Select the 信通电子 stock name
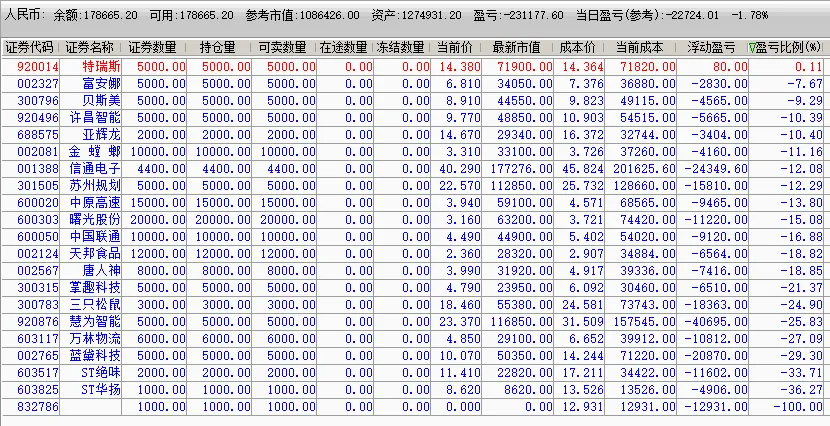 click(x=95, y=169)
